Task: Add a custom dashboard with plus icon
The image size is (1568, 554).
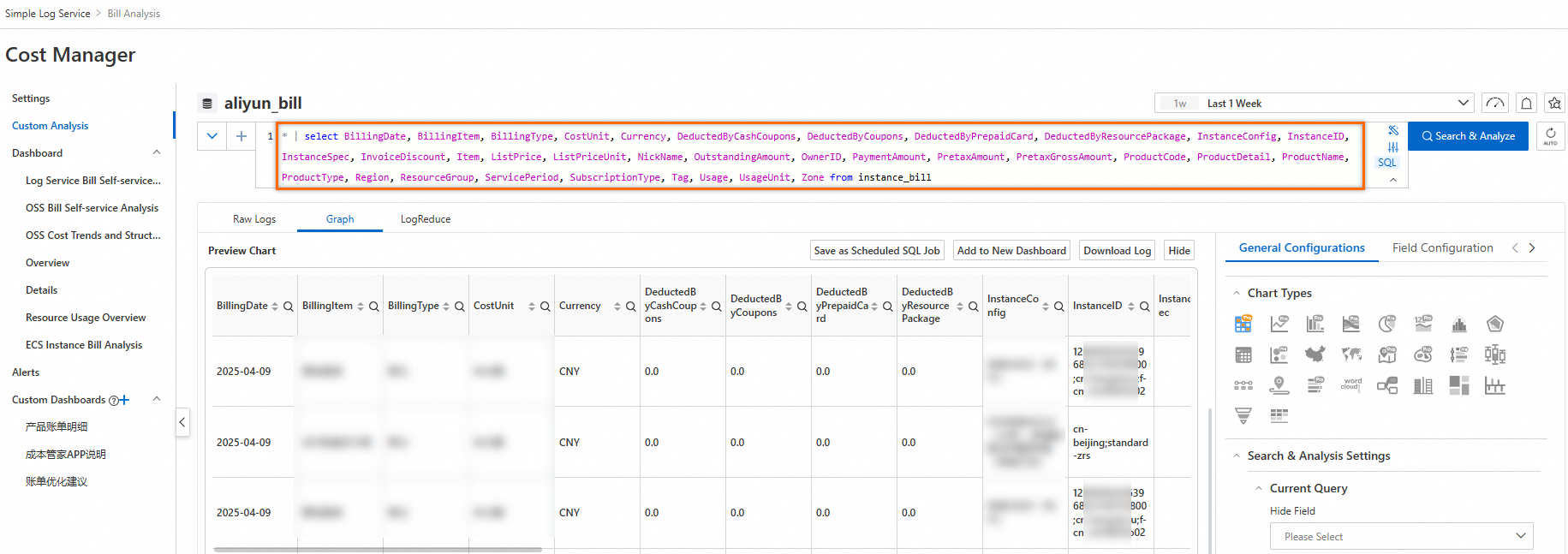Action: pos(125,400)
